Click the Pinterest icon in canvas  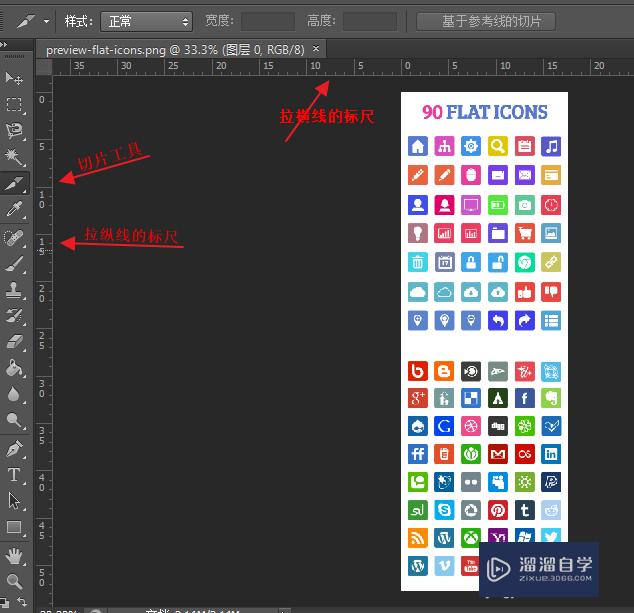click(498, 510)
